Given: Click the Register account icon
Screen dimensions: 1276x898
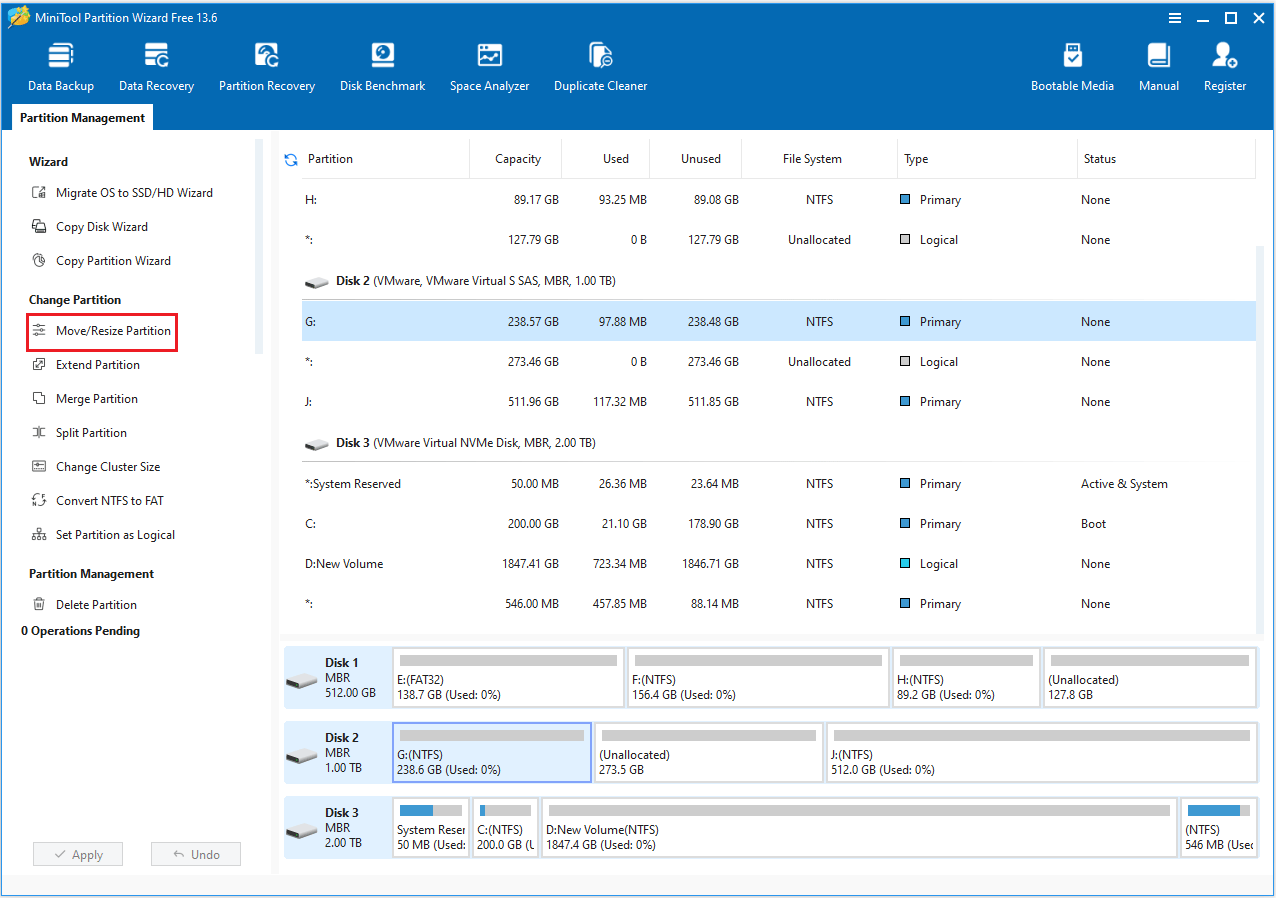Looking at the screenshot, I should [x=1225, y=67].
